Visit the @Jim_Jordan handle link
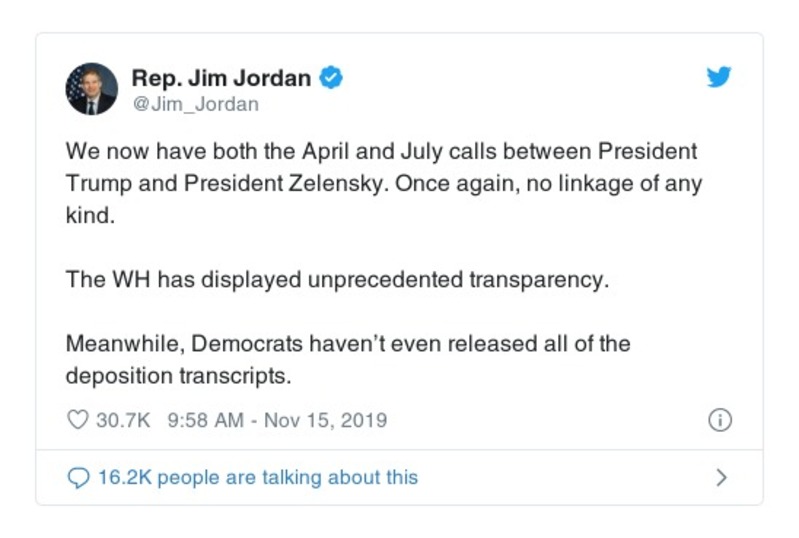This screenshot has height=538, width=799. tap(195, 104)
